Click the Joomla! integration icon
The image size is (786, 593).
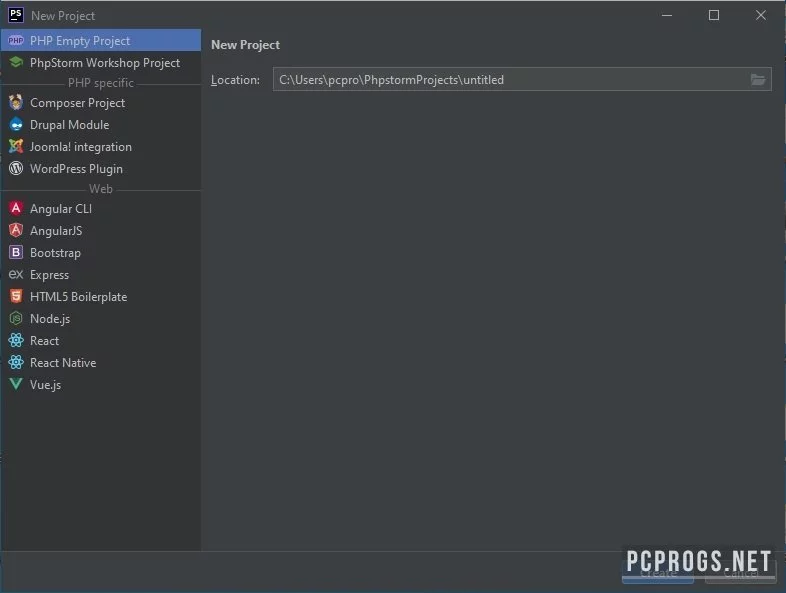(x=16, y=146)
